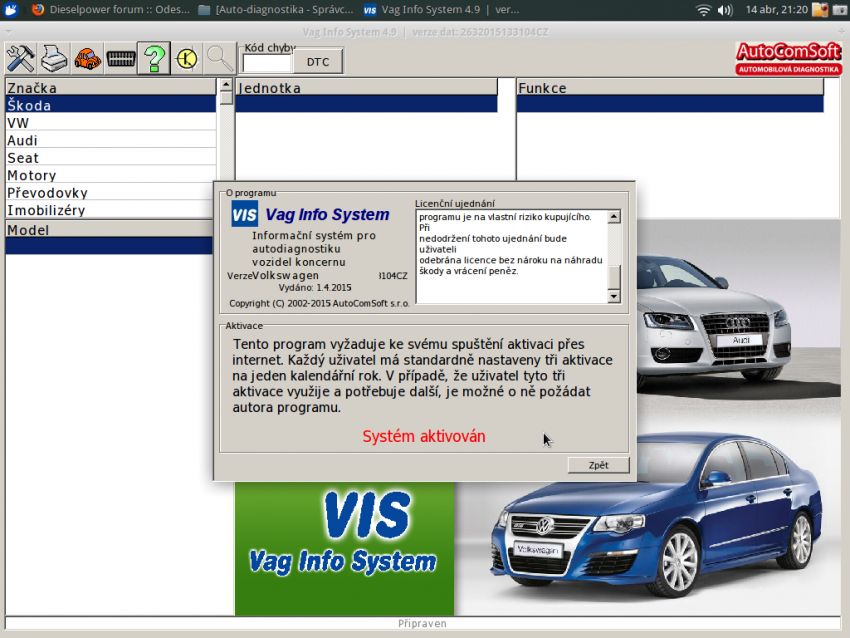
Task: Click the orange car toolbar icon
Action: [87, 58]
